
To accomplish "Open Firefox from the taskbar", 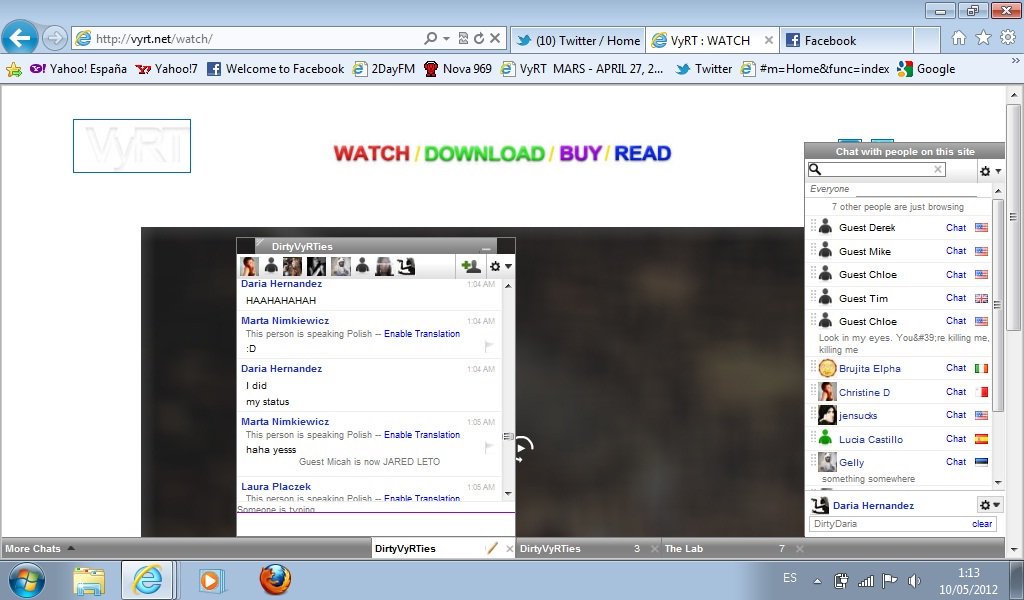I will (x=275, y=580).
